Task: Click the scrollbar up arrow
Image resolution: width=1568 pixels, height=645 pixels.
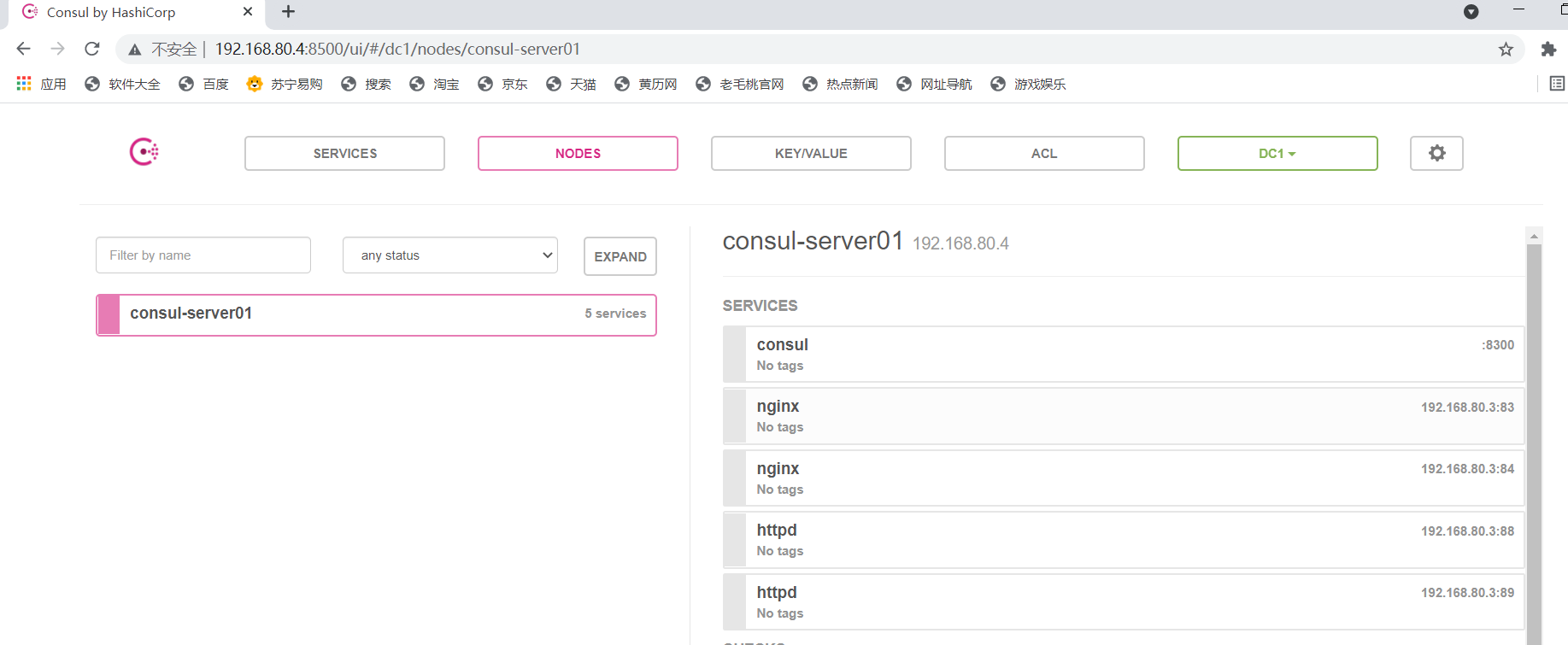Action: 1534,235
